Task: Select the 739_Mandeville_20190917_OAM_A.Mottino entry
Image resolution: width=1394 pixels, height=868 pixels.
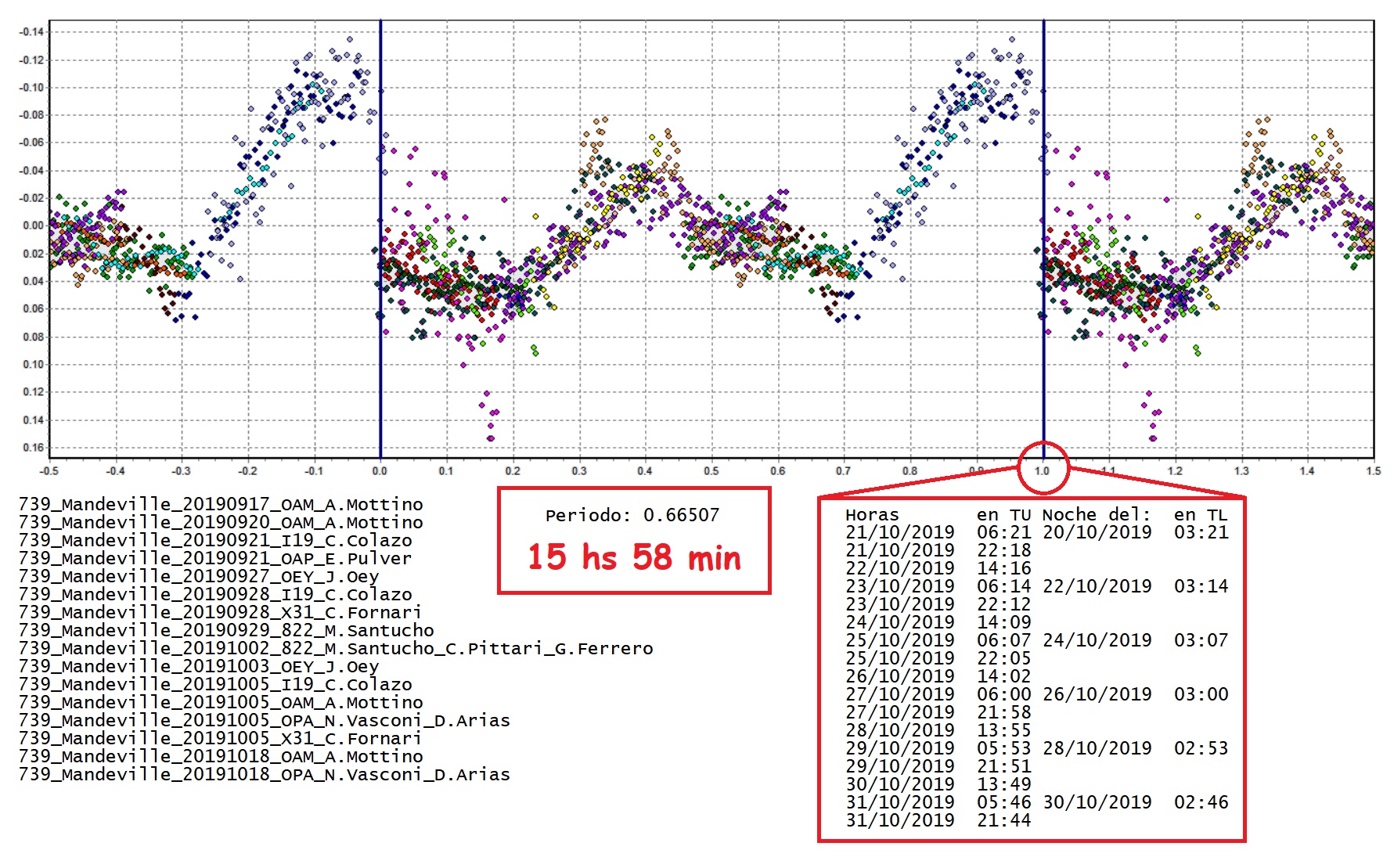Action: click(221, 504)
